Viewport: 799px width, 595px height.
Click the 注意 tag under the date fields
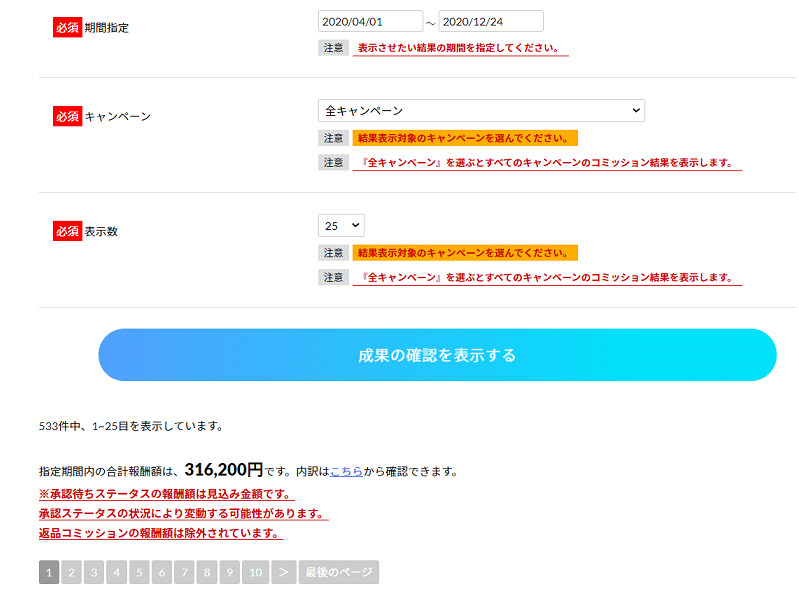[x=333, y=48]
